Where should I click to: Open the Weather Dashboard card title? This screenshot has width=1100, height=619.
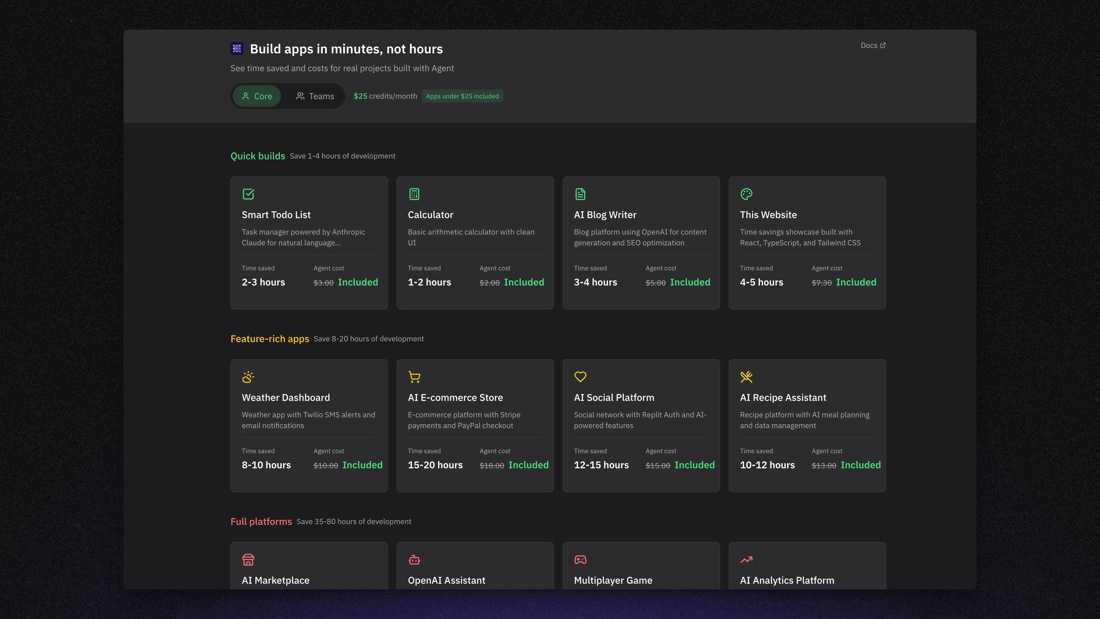[x=286, y=397]
